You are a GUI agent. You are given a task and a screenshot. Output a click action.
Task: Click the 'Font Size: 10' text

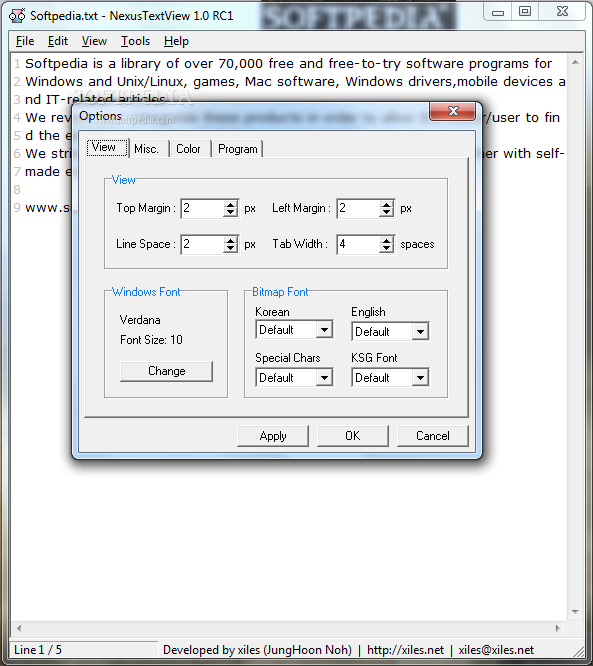coord(151,340)
